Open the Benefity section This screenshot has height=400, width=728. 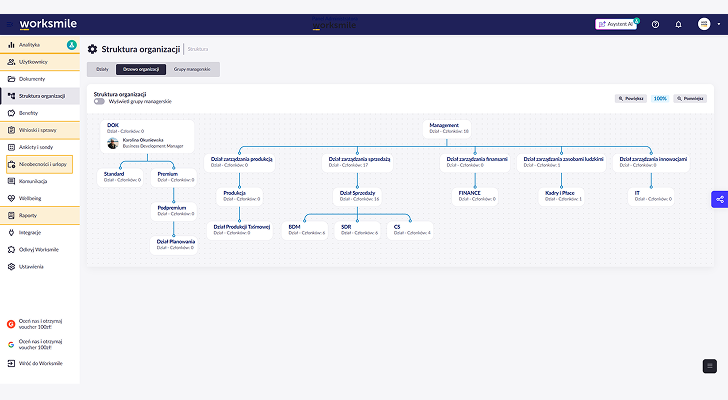click(39, 113)
